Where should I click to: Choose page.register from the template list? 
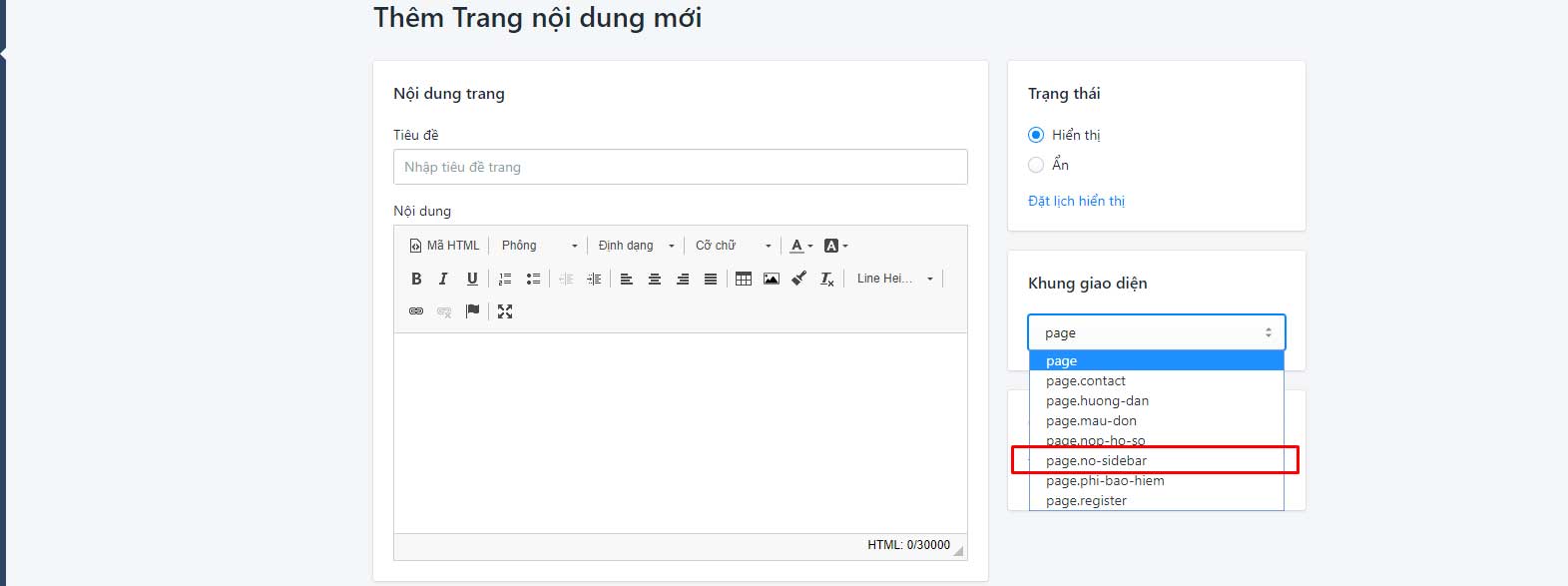(1156, 500)
